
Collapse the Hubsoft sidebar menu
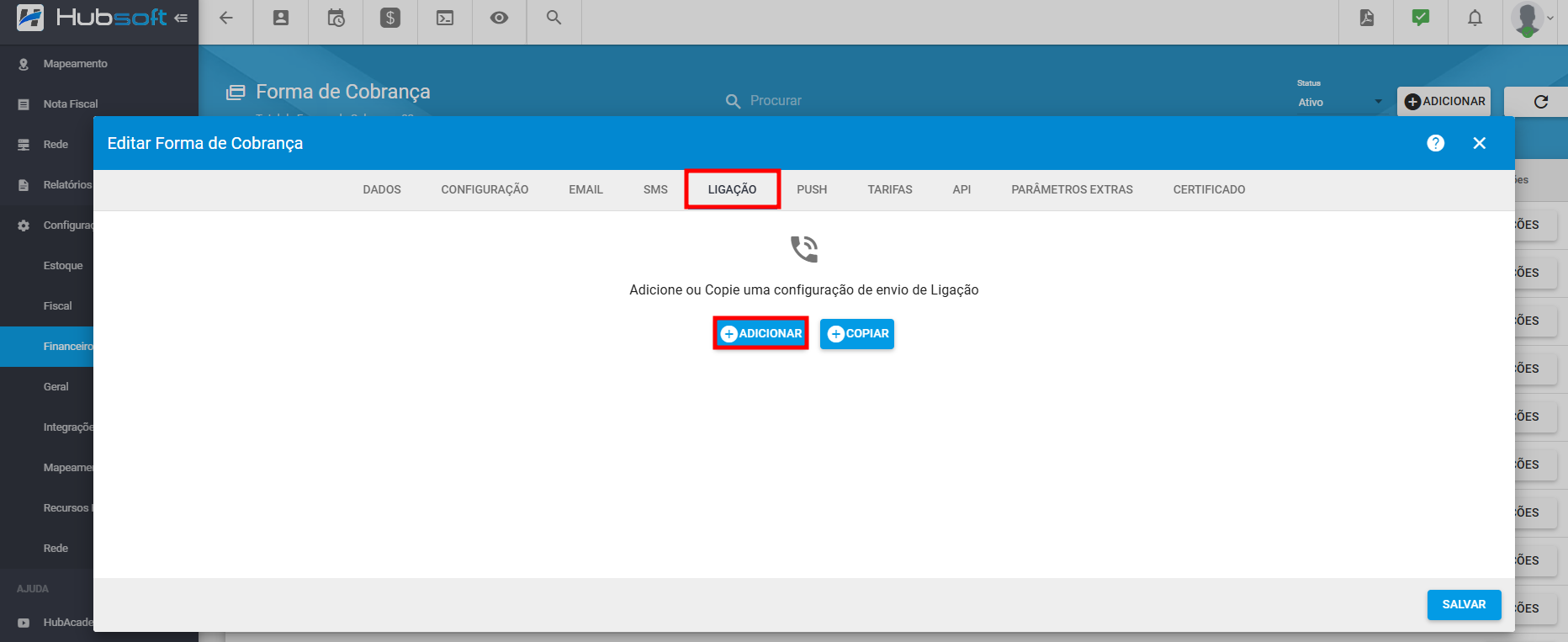coord(181,18)
